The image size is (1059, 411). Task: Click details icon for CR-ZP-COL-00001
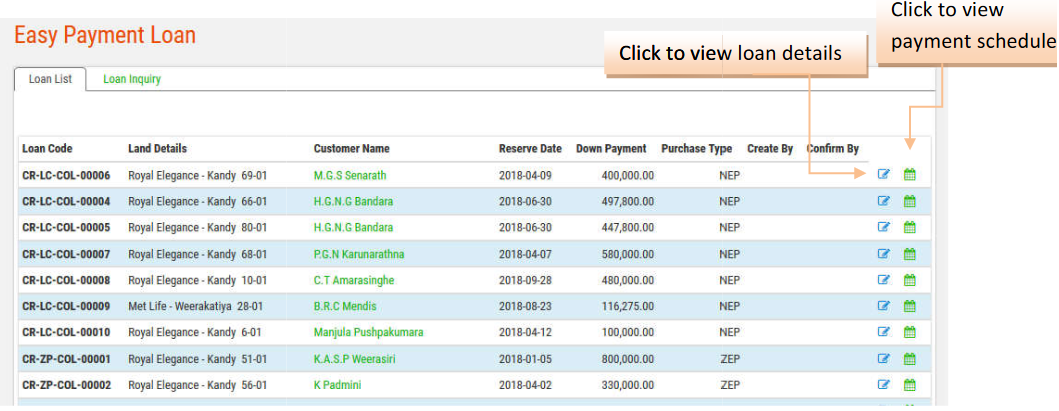pyautogui.click(x=883, y=358)
